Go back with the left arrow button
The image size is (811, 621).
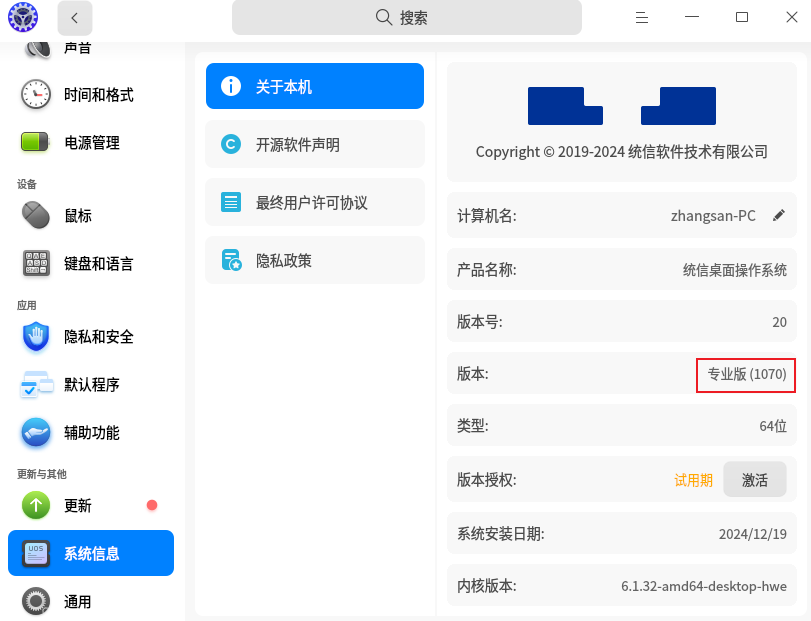74,18
